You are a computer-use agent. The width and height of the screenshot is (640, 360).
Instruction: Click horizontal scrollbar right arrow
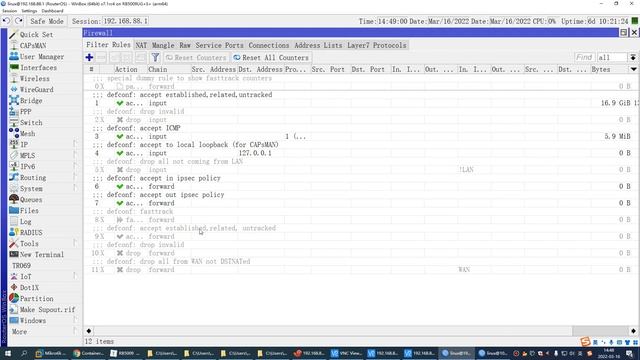click(633, 331)
